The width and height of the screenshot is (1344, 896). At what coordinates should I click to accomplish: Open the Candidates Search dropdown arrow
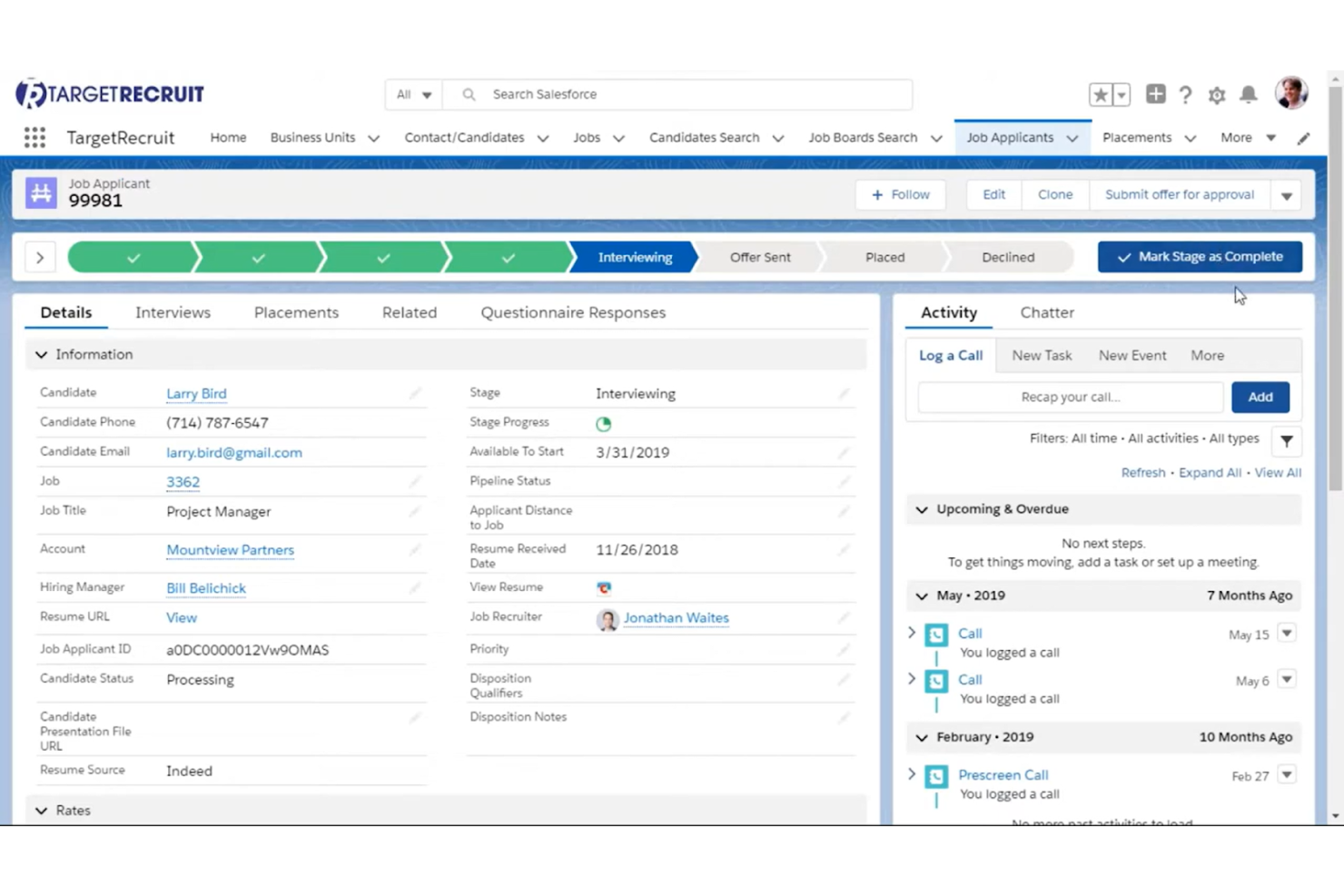point(778,138)
